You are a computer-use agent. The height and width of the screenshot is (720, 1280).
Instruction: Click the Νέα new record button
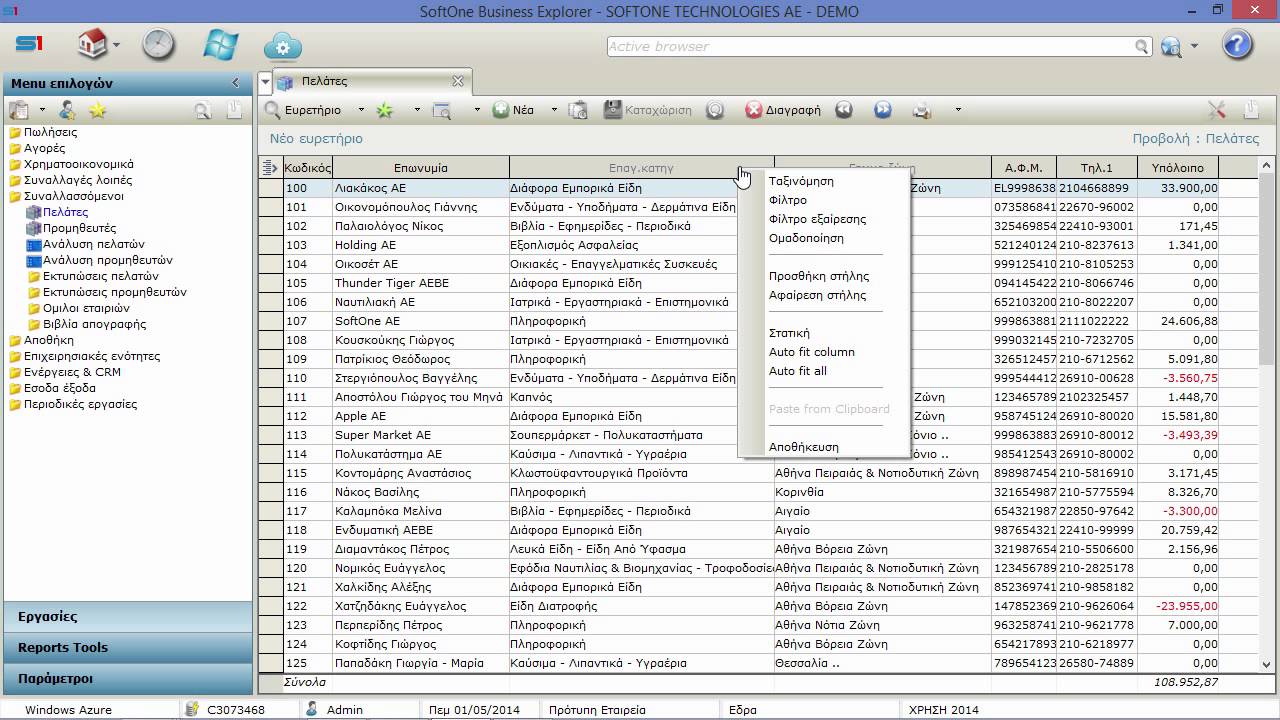[x=513, y=110]
